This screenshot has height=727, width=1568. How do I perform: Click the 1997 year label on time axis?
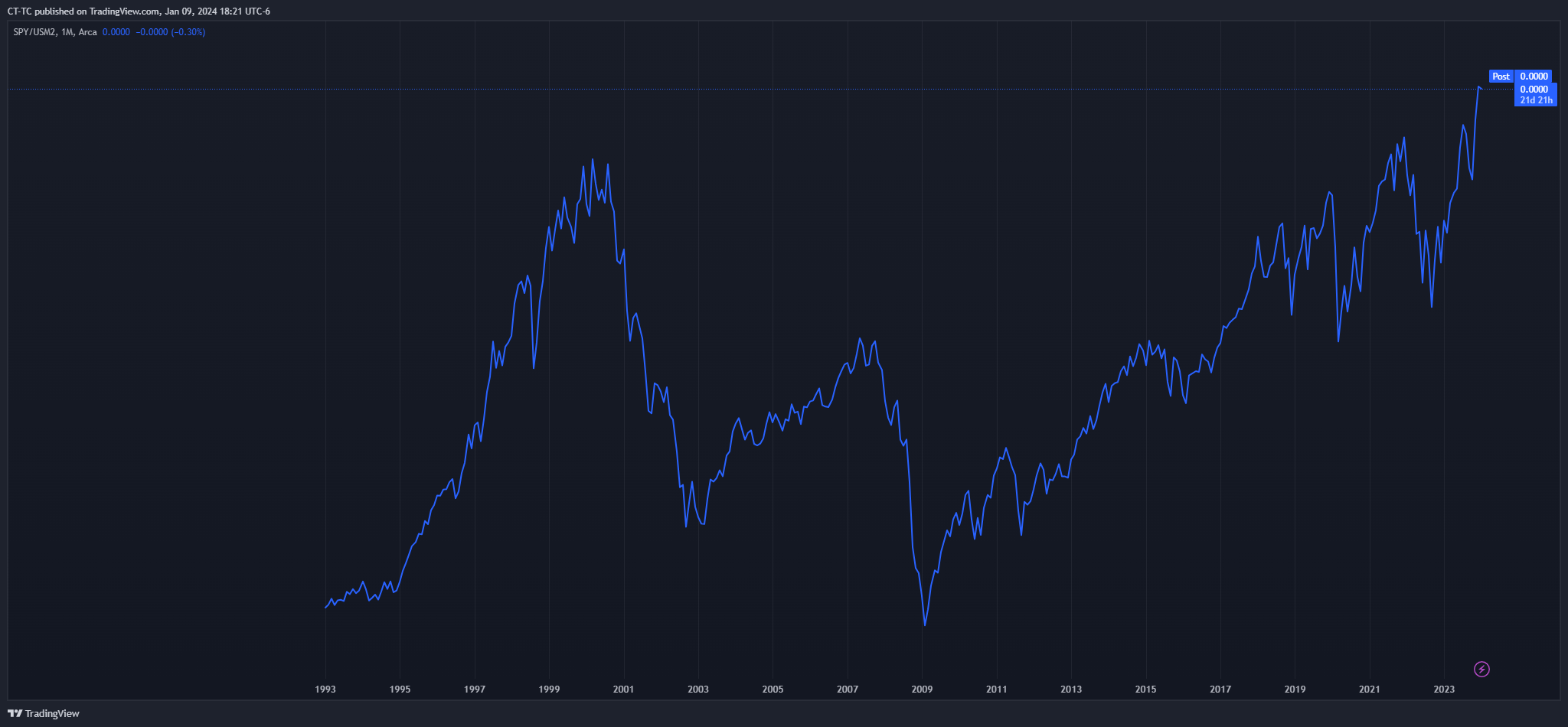(x=475, y=690)
